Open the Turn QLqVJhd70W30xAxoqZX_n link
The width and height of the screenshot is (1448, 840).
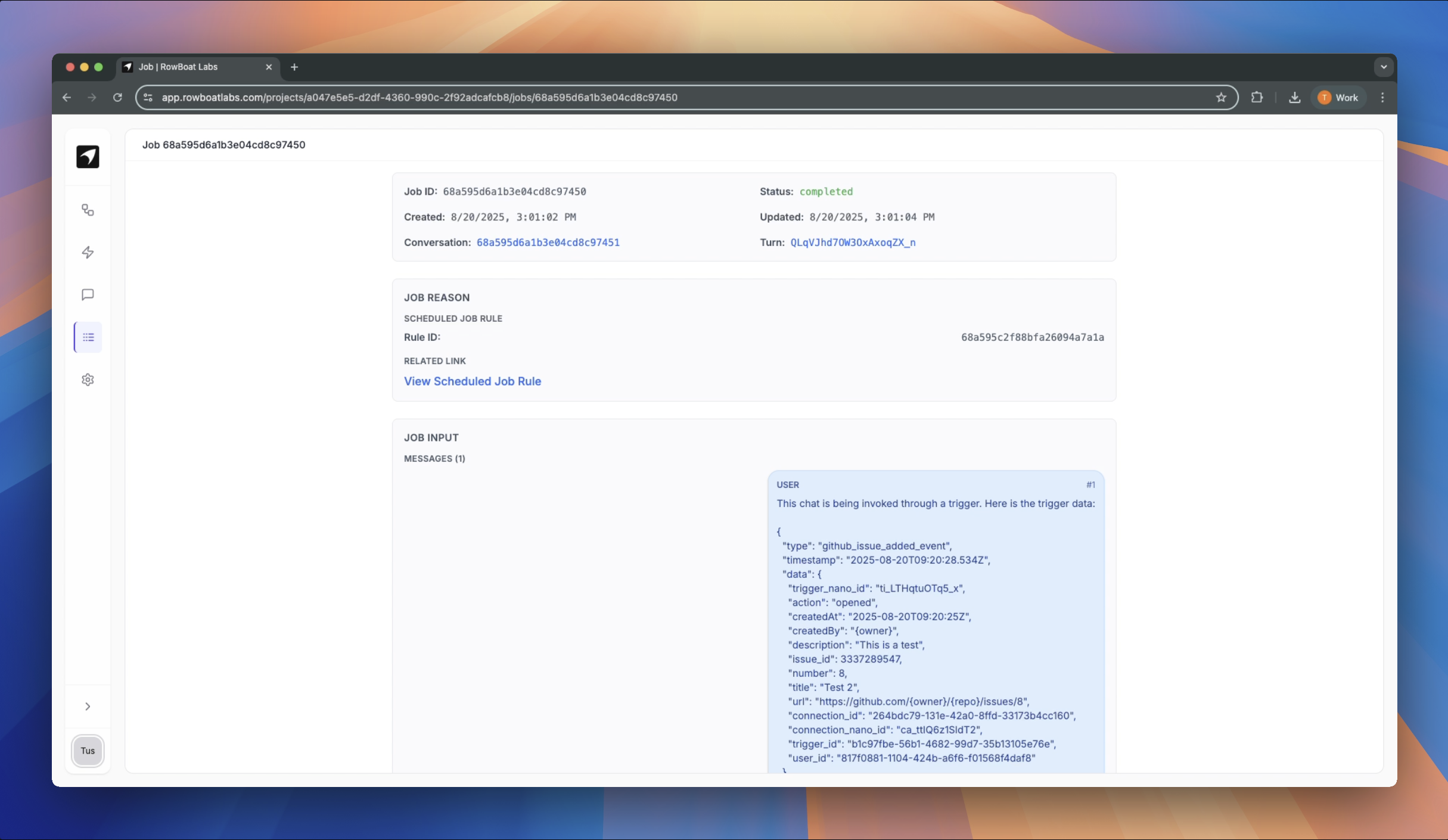coord(853,242)
